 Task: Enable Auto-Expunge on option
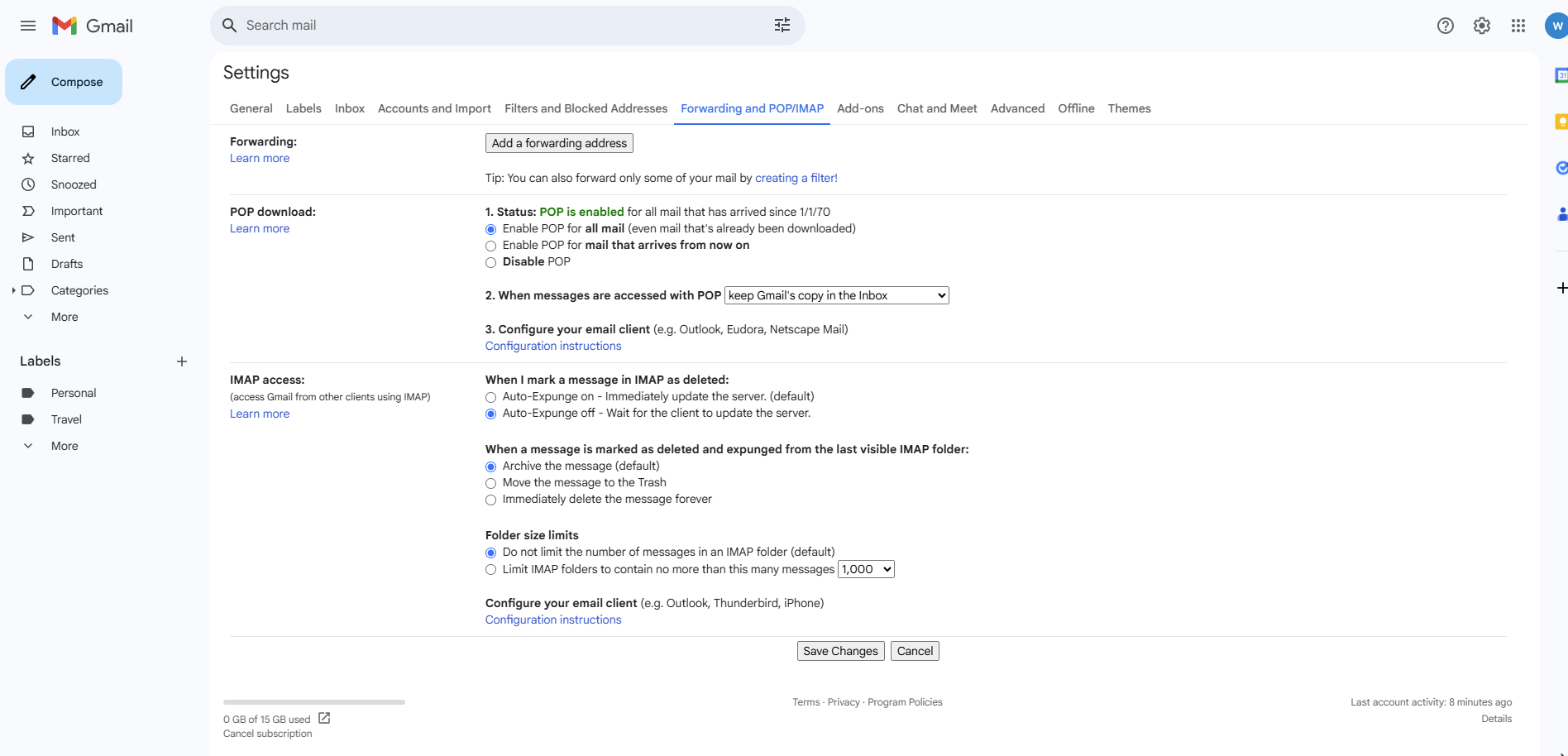coord(490,397)
